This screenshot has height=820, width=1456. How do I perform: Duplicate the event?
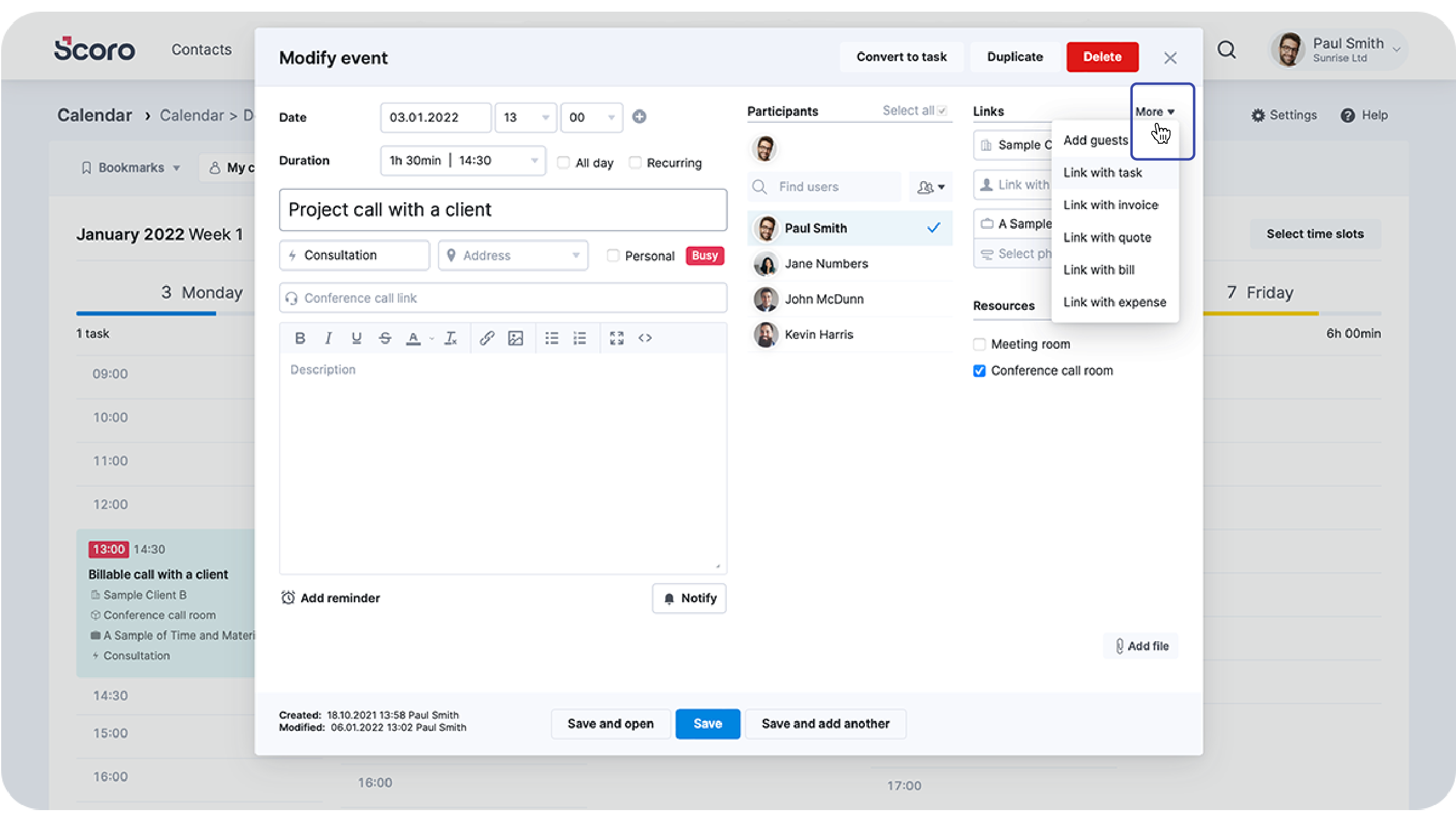pos(1015,57)
